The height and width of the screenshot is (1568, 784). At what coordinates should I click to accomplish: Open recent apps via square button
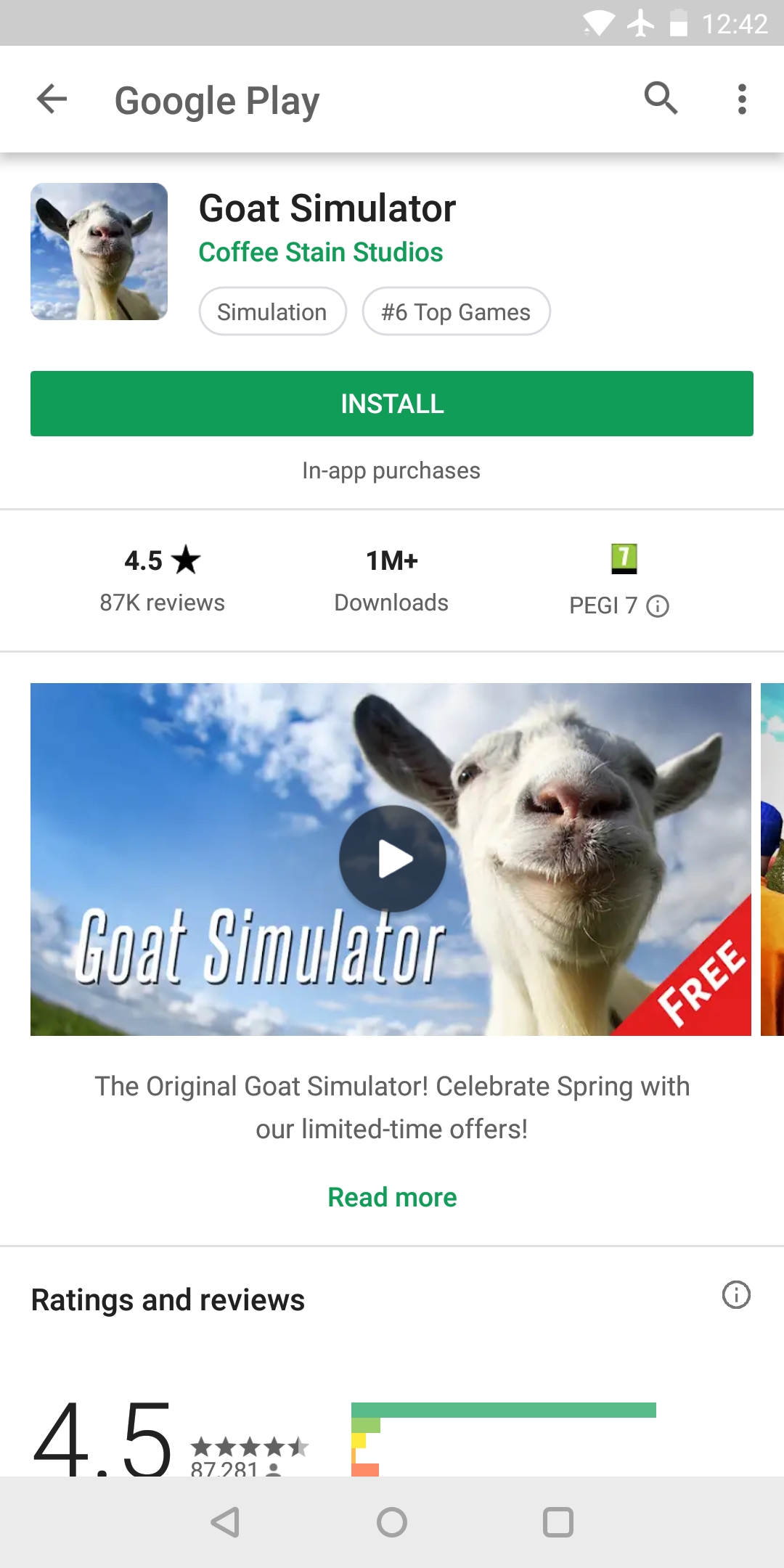[558, 1522]
